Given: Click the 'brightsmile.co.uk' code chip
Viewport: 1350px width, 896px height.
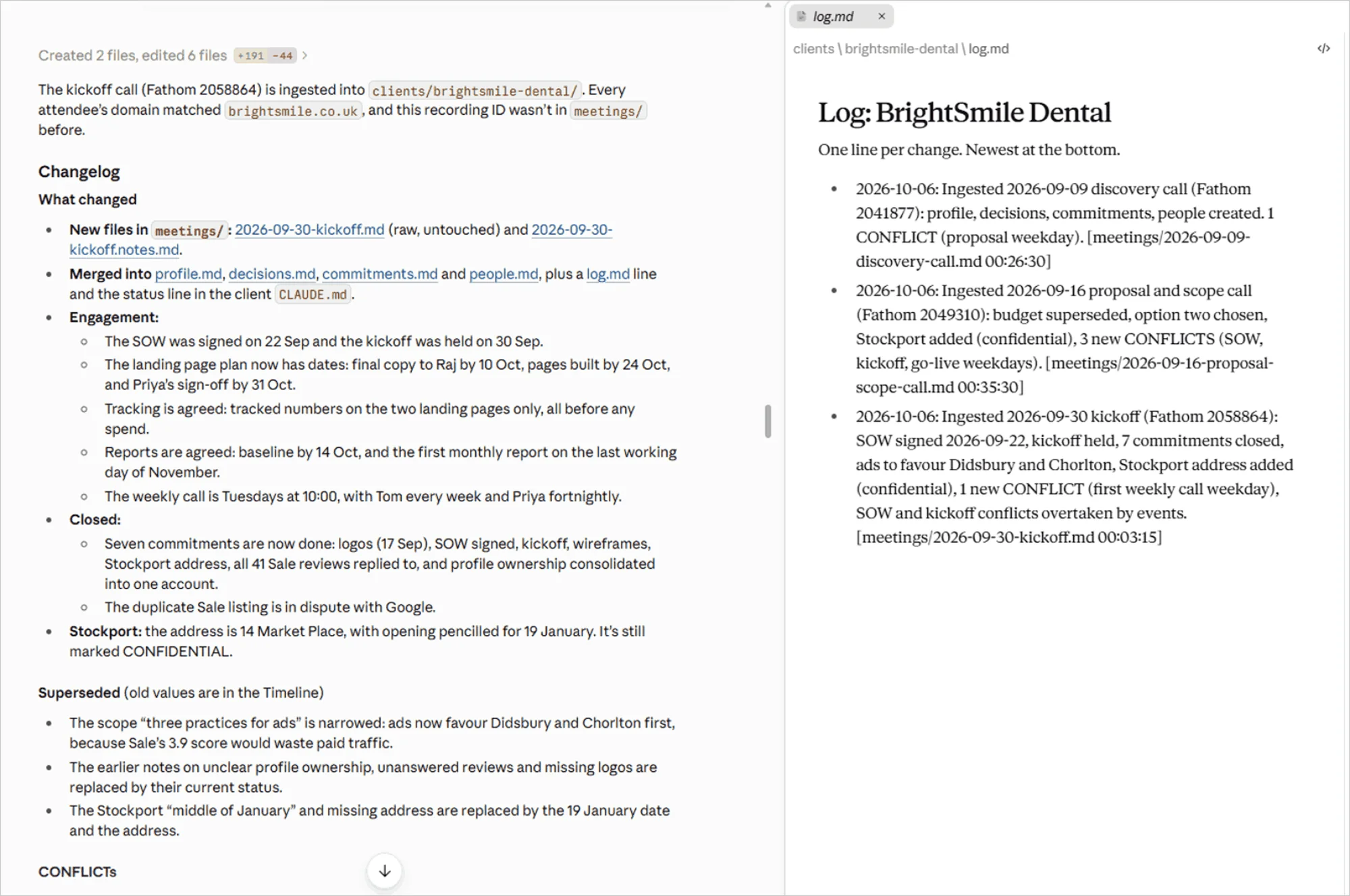Looking at the screenshot, I should pos(293,111).
